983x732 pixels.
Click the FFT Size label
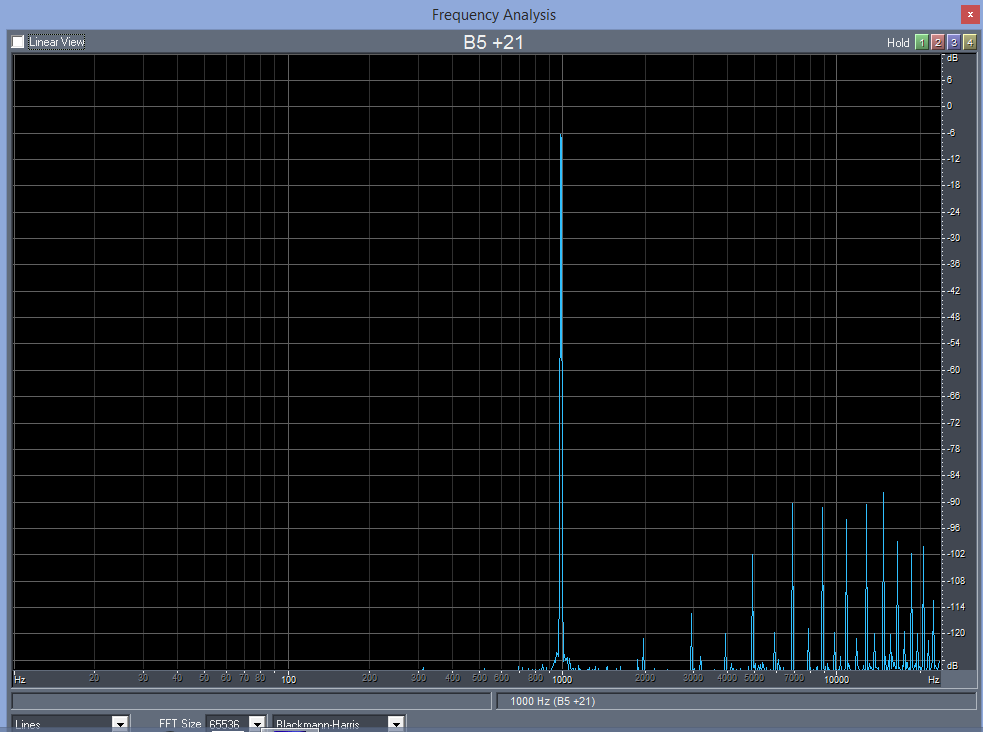coord(180,724)
